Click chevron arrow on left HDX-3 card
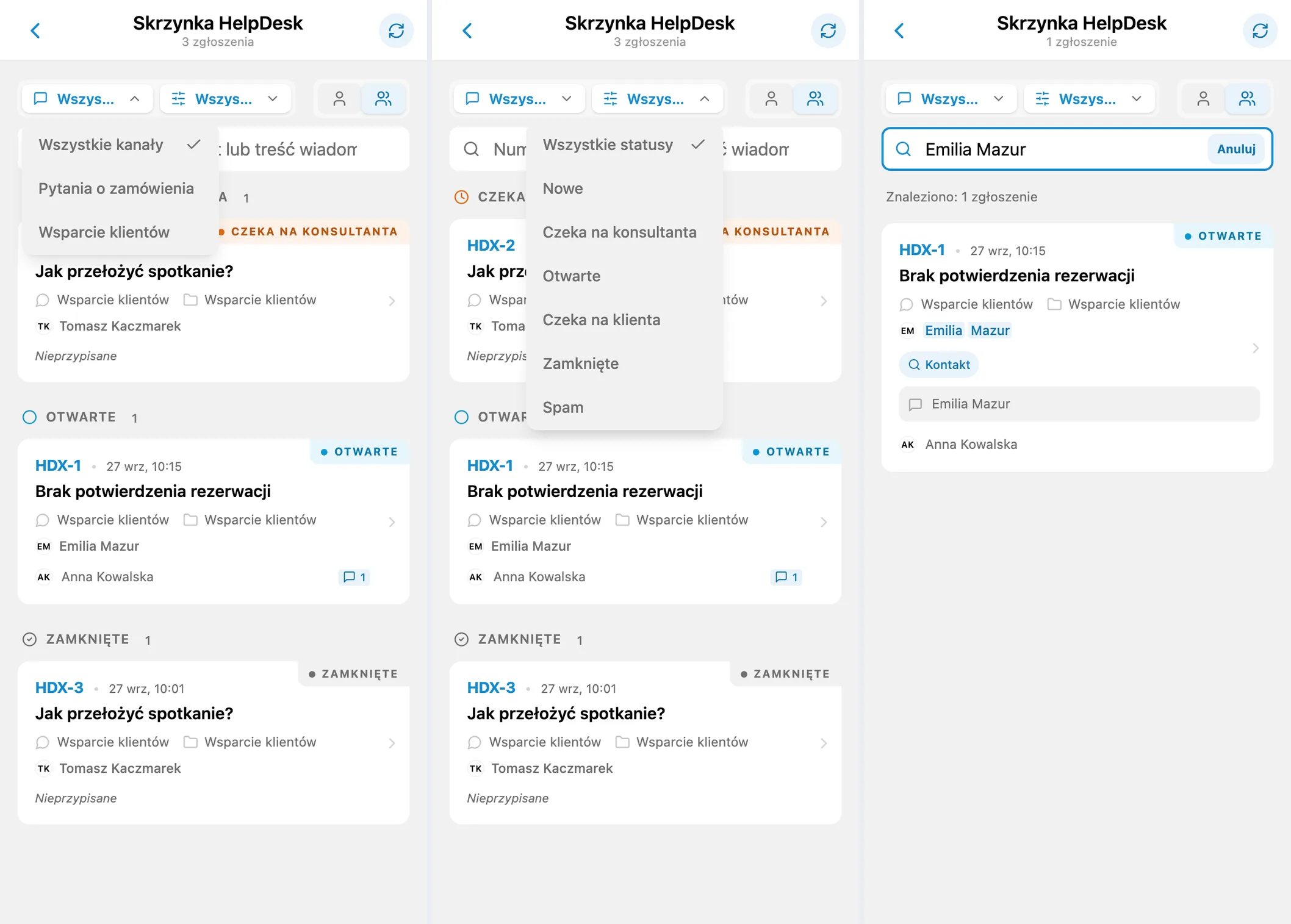The image size is (1291, 924). coord(392,743)
